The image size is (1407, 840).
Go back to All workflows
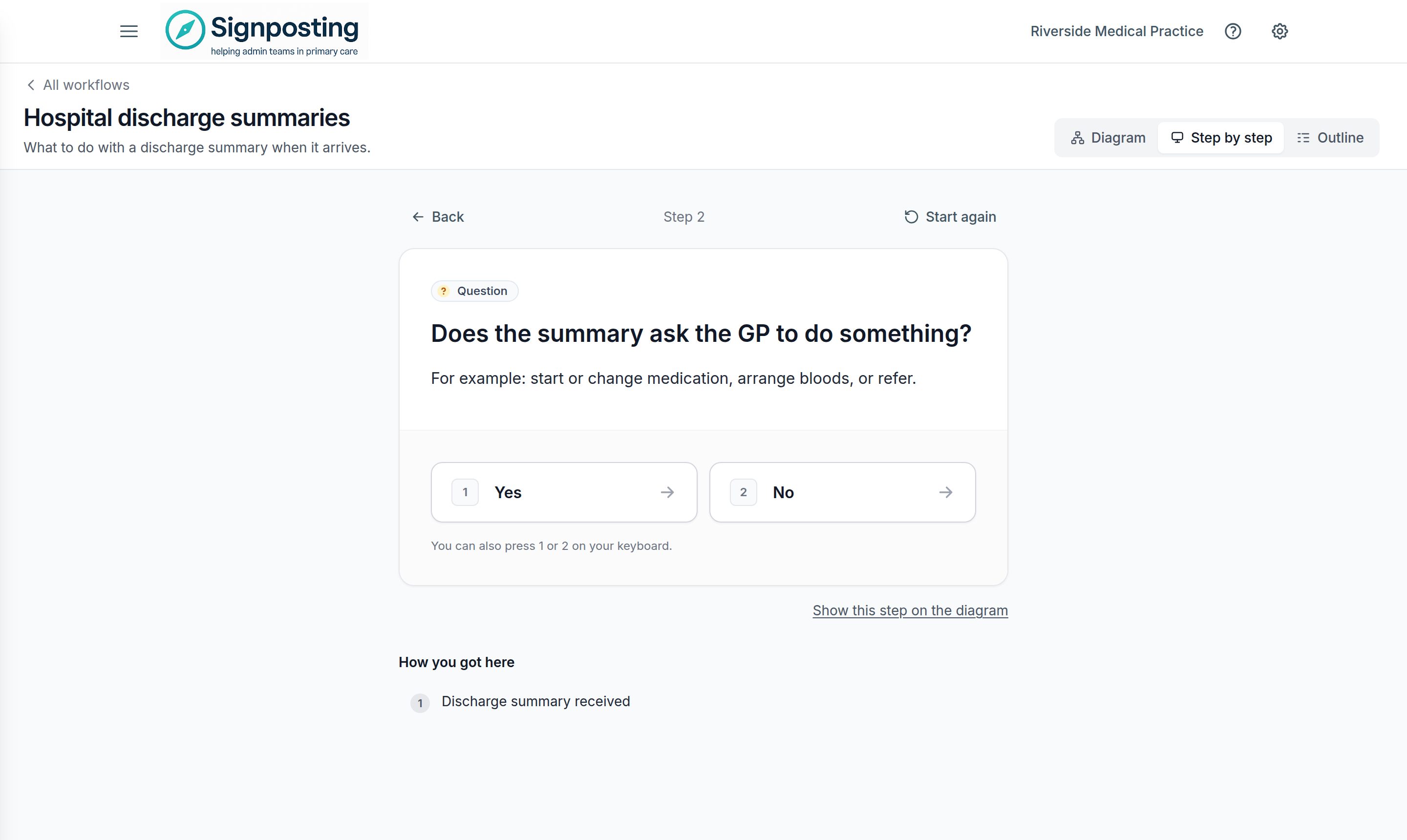(78, 85)
